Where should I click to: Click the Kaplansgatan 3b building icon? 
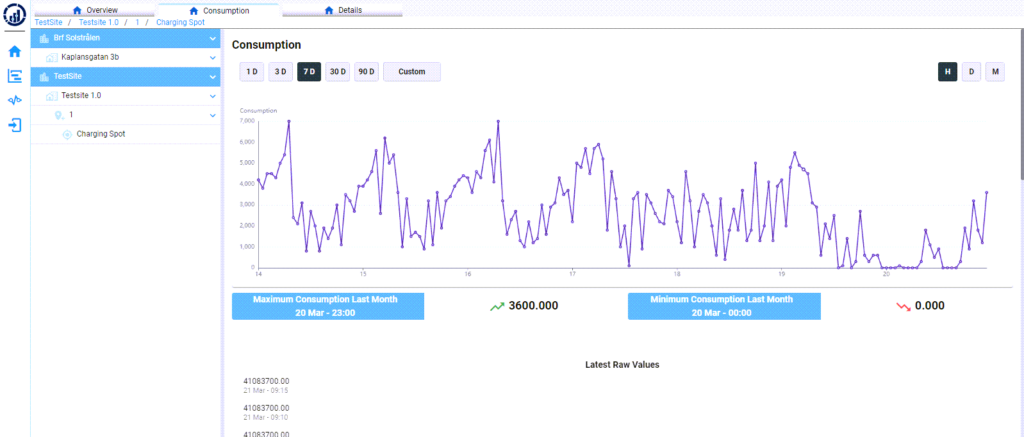52,58
